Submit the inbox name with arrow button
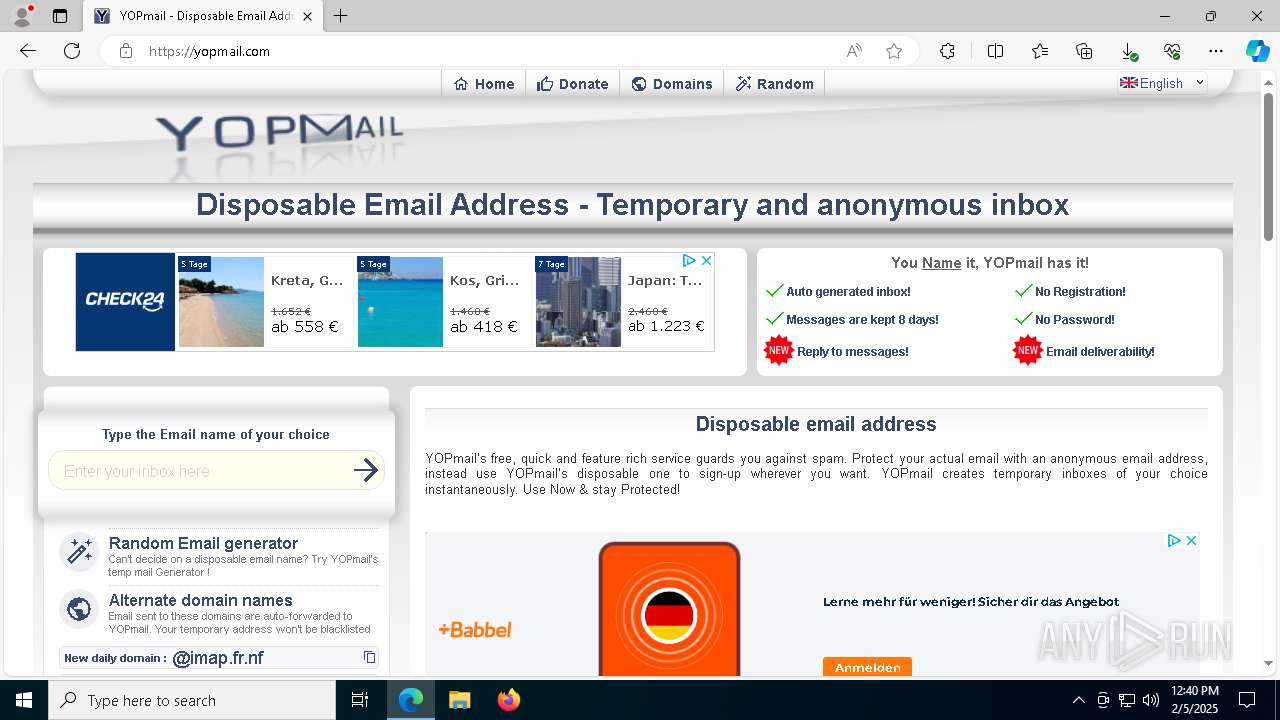This screenshot has height=720, width=1280. (x=366, y=470)
